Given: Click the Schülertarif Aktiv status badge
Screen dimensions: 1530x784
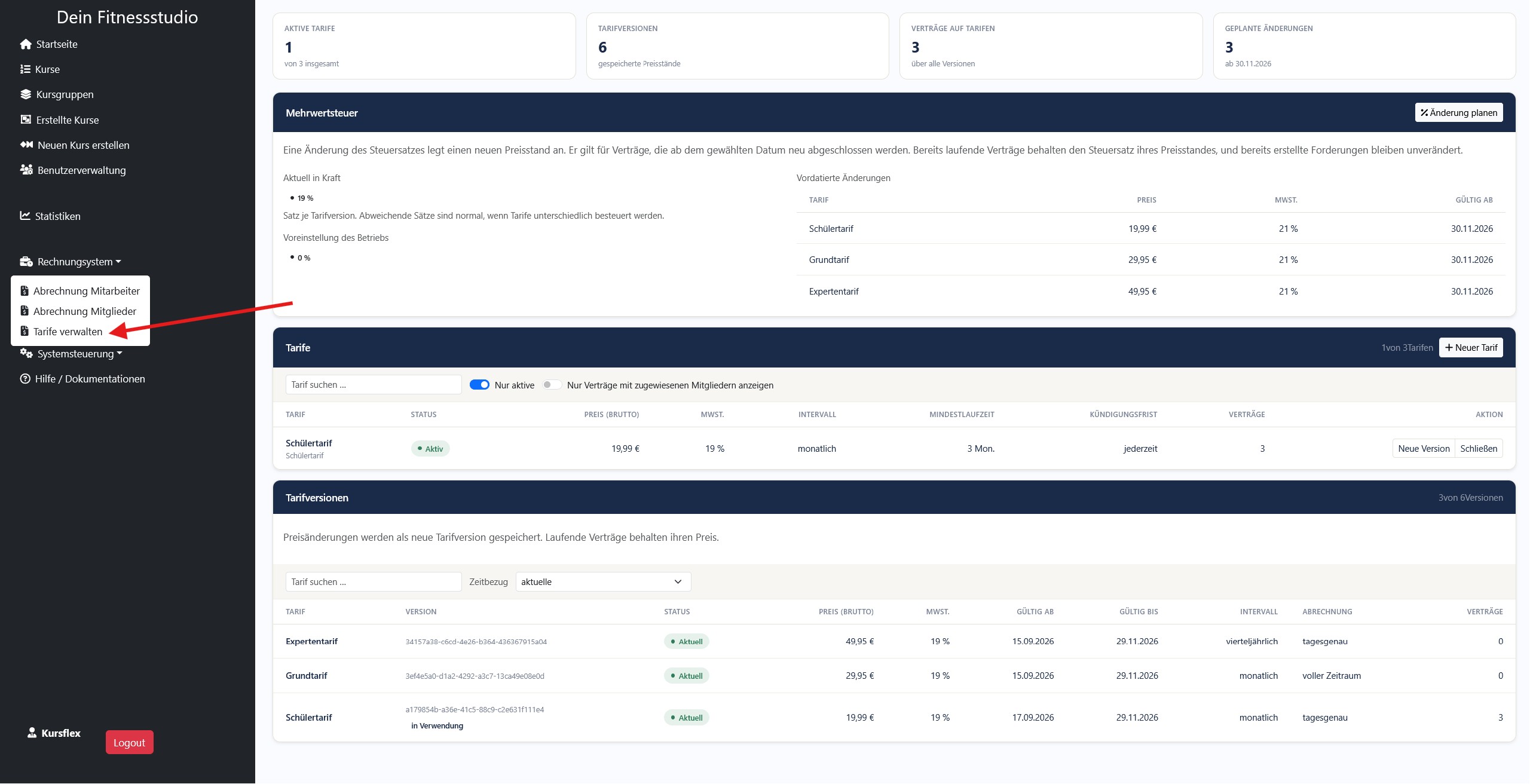Looking at the screenshot, I should pyautogui.click(x=430, y=448).
